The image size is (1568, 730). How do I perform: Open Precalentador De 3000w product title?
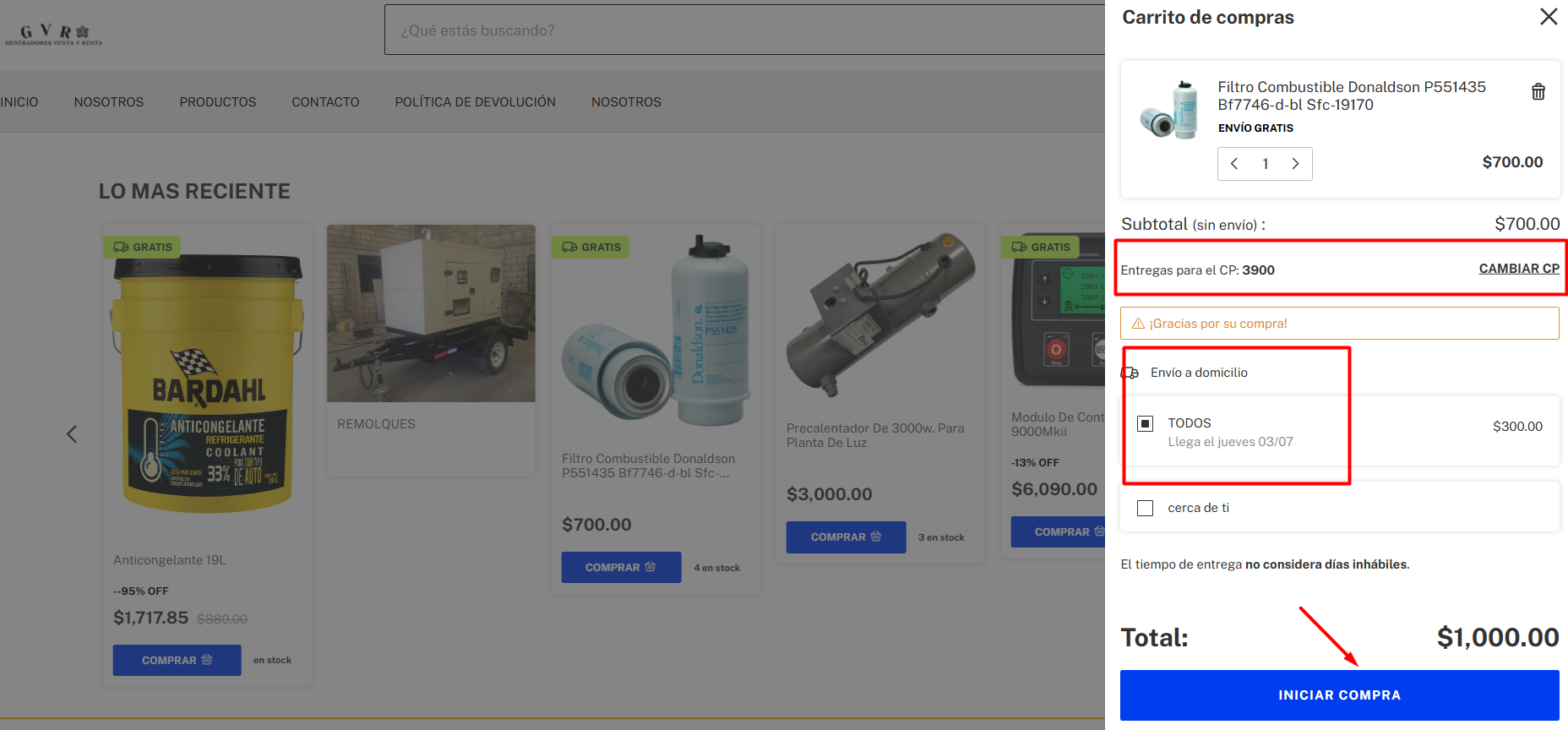(x=875, y=435)
